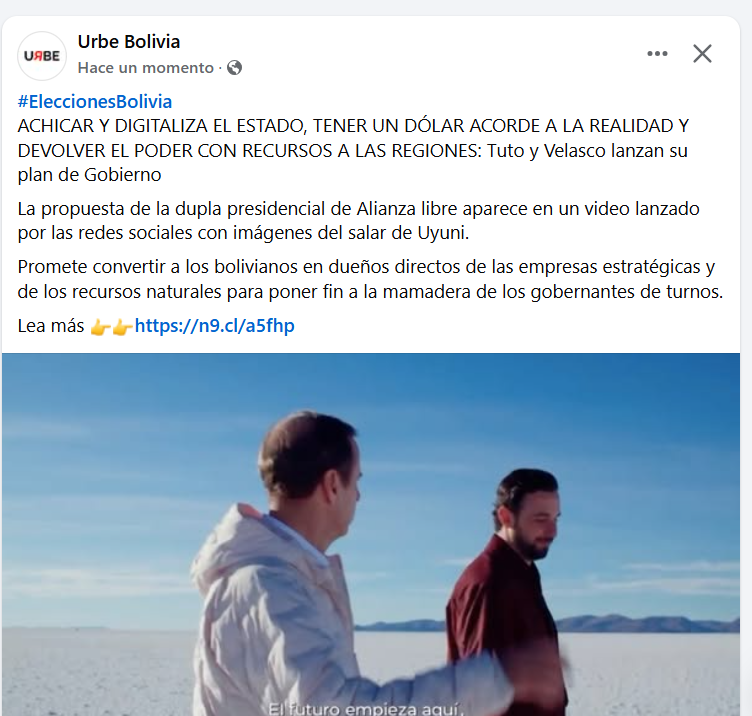Click the 'Lea más' text

tap(51, 326)
